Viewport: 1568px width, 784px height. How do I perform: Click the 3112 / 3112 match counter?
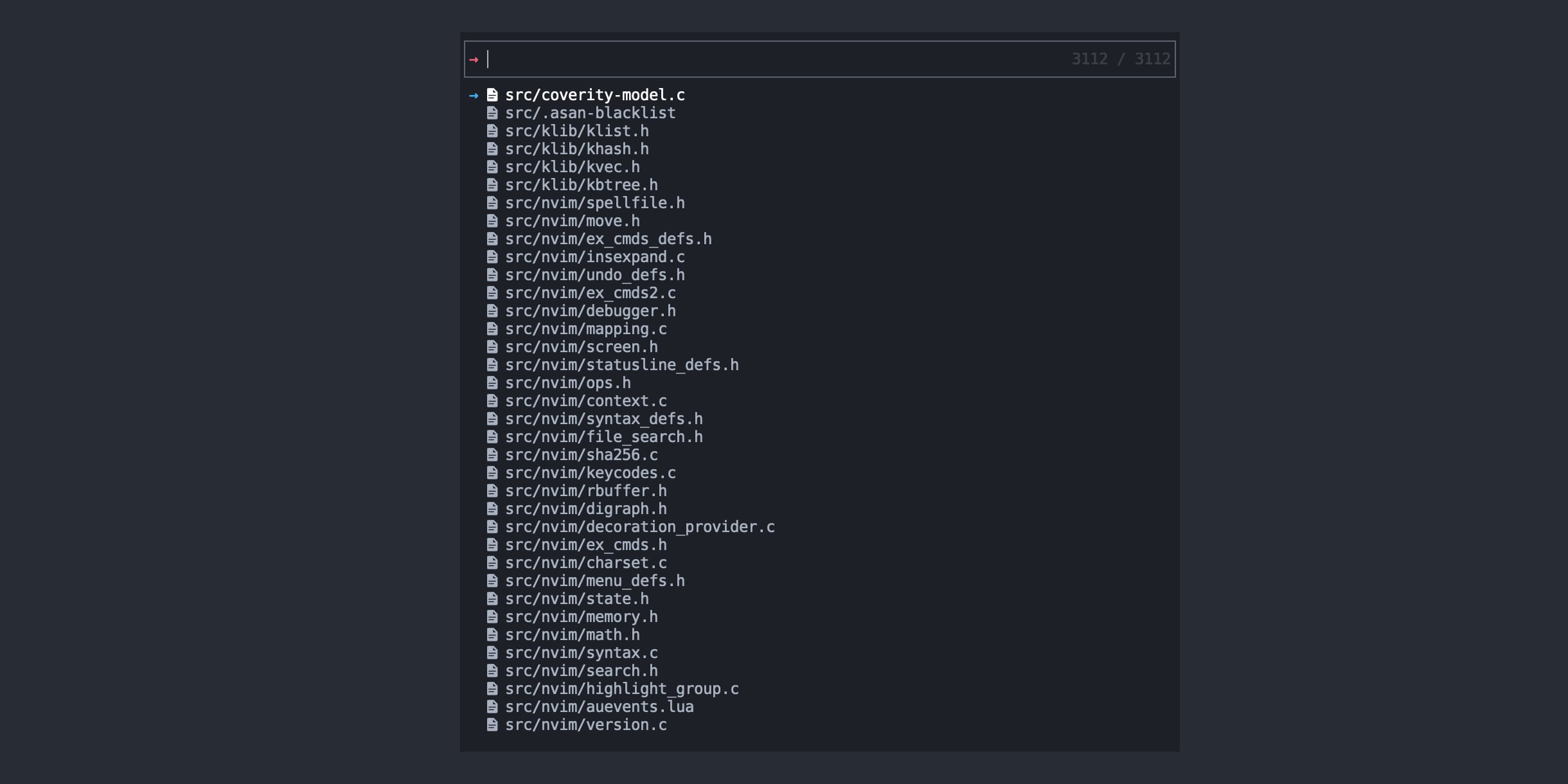(x=1120, y=59)
